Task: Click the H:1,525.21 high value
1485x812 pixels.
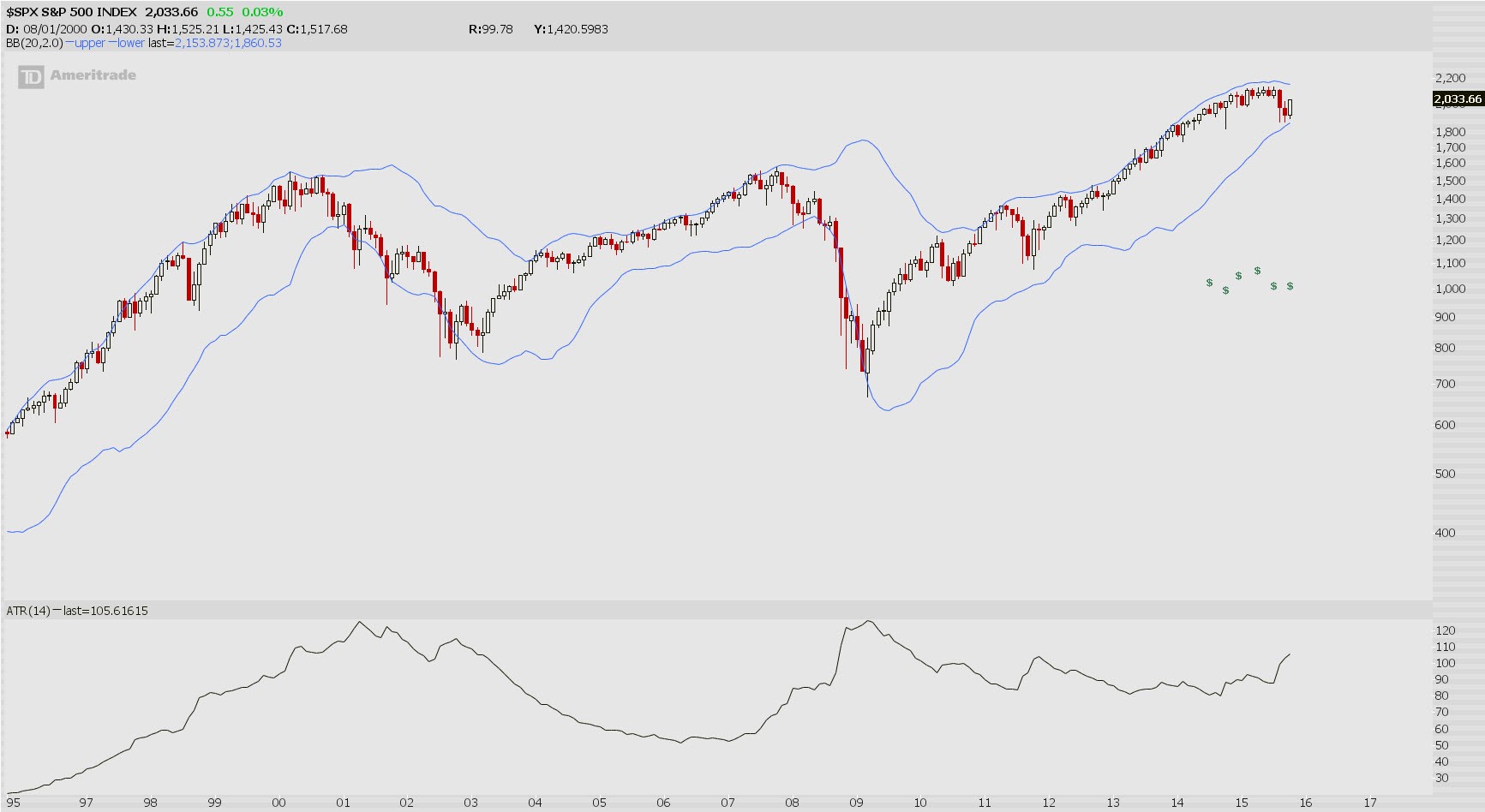Action: coord(188,29)
